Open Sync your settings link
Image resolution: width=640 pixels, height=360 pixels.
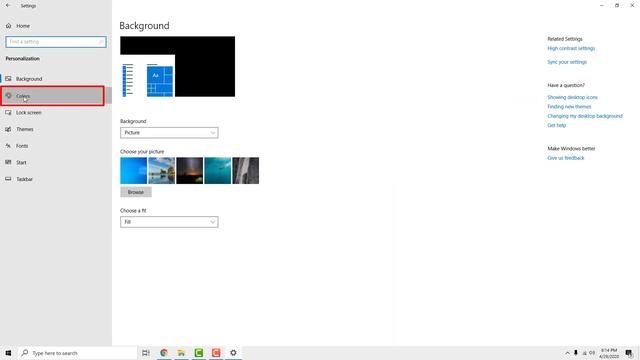[567, 62]
